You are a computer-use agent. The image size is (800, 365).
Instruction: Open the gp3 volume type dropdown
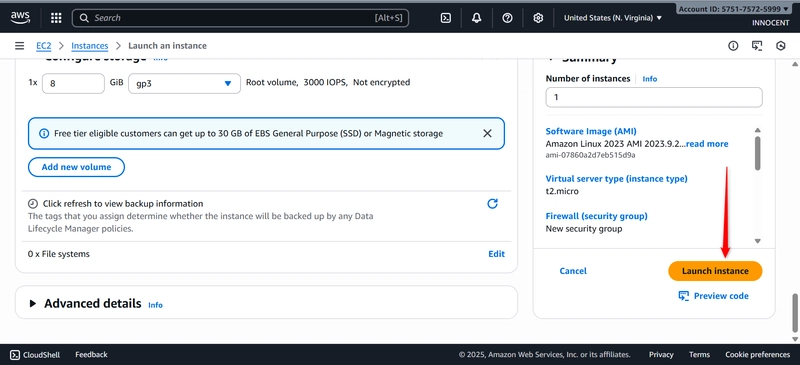[184, 83]
